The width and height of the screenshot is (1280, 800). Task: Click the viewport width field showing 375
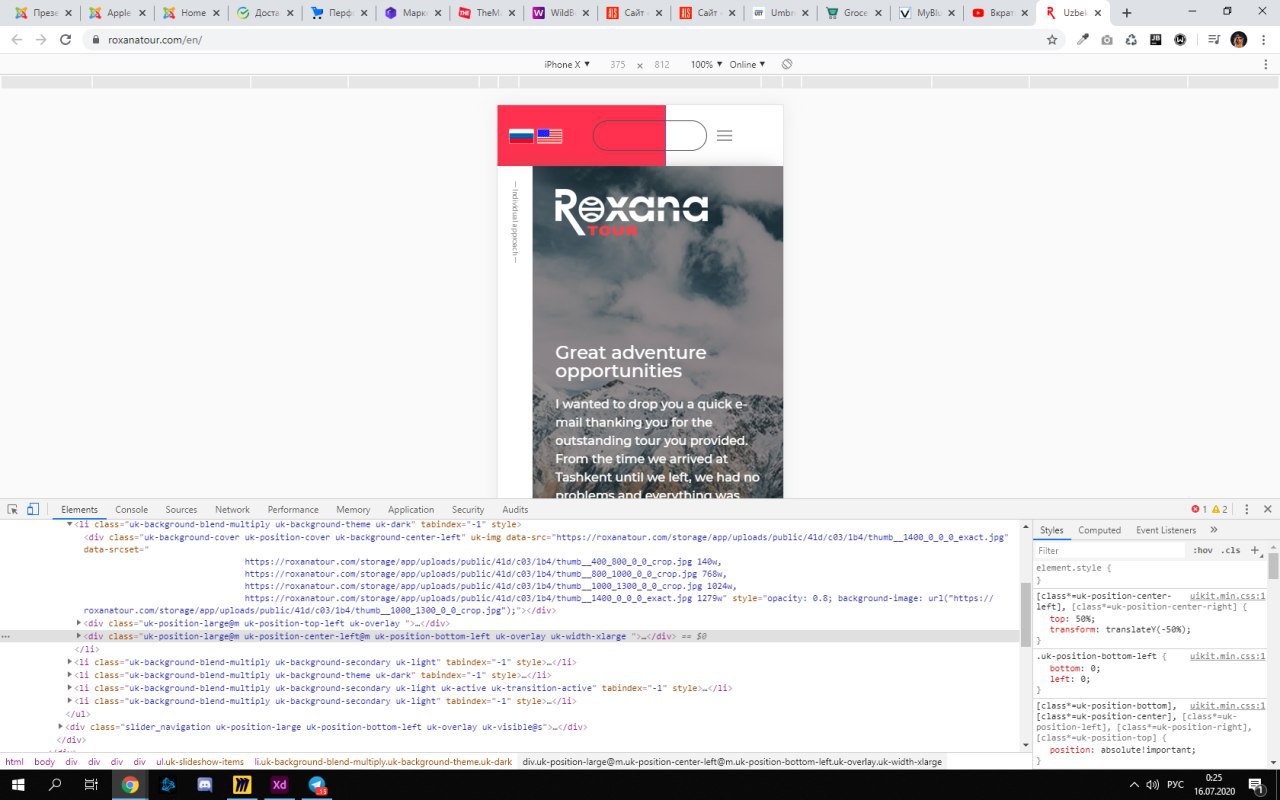tap(617, 64)
